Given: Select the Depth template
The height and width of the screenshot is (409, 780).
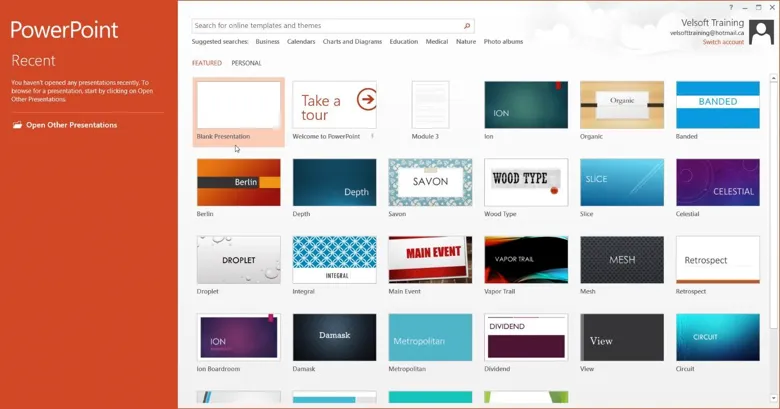Looking at the screenshot, I should pyautogui.click(x=334, y=183).
